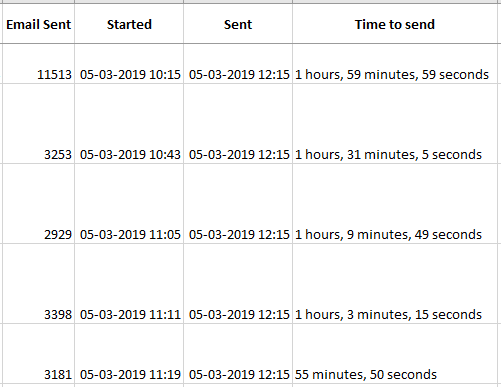Select the Started cell 05-03-2019 11:11
Screen dimensions: 501x387
(x=129, y=283)
